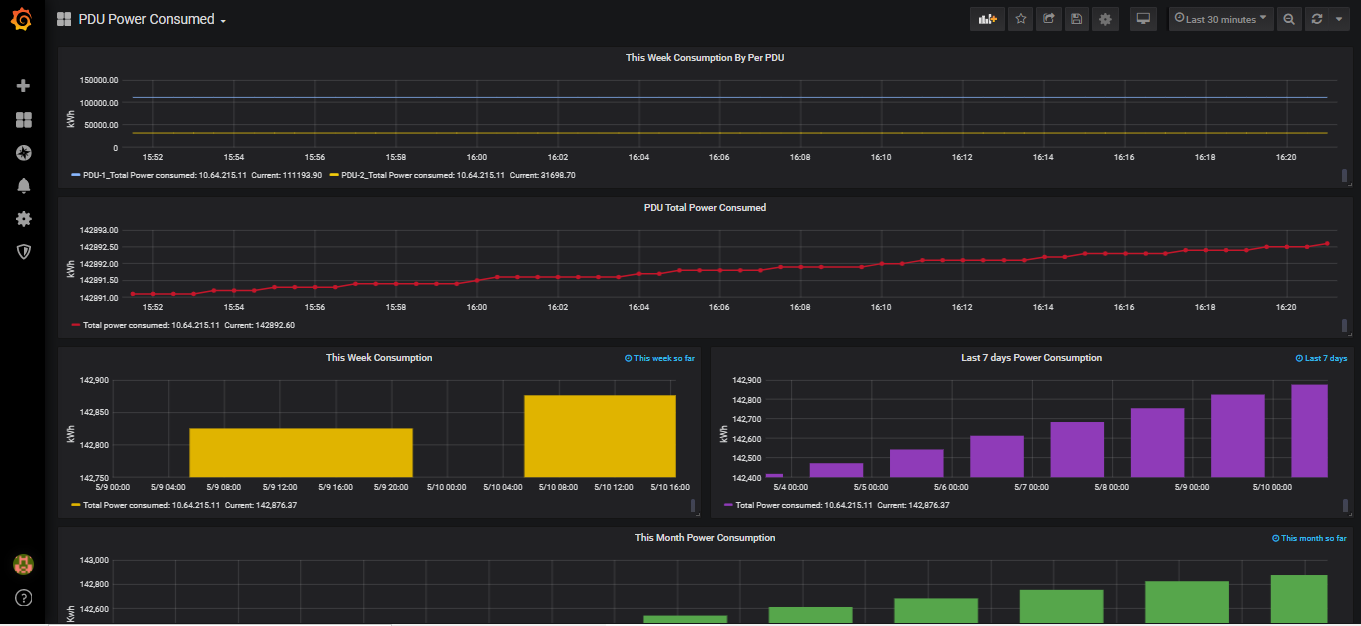Toggle PDU-2_Total Power consumed legend series
The height and width of the screenshot is (626, 1361).
tap(423, 175)
